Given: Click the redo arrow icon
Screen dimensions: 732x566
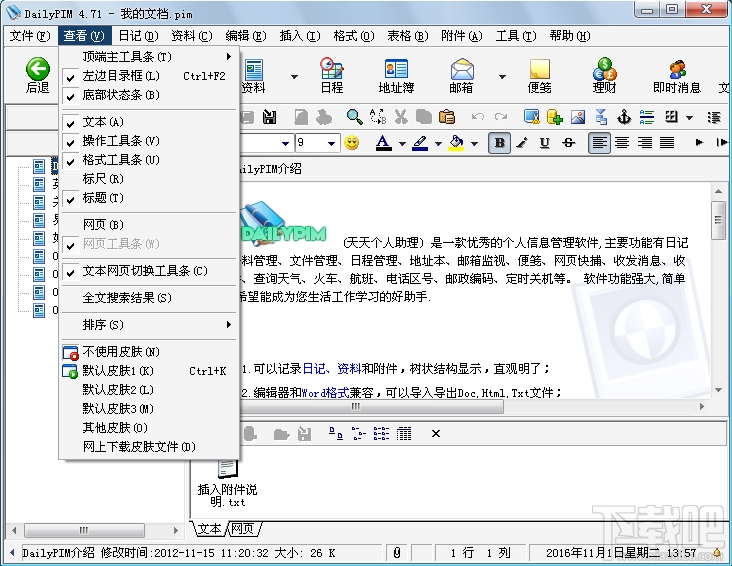Looking at the screenshot, I should tap(501, 117).
